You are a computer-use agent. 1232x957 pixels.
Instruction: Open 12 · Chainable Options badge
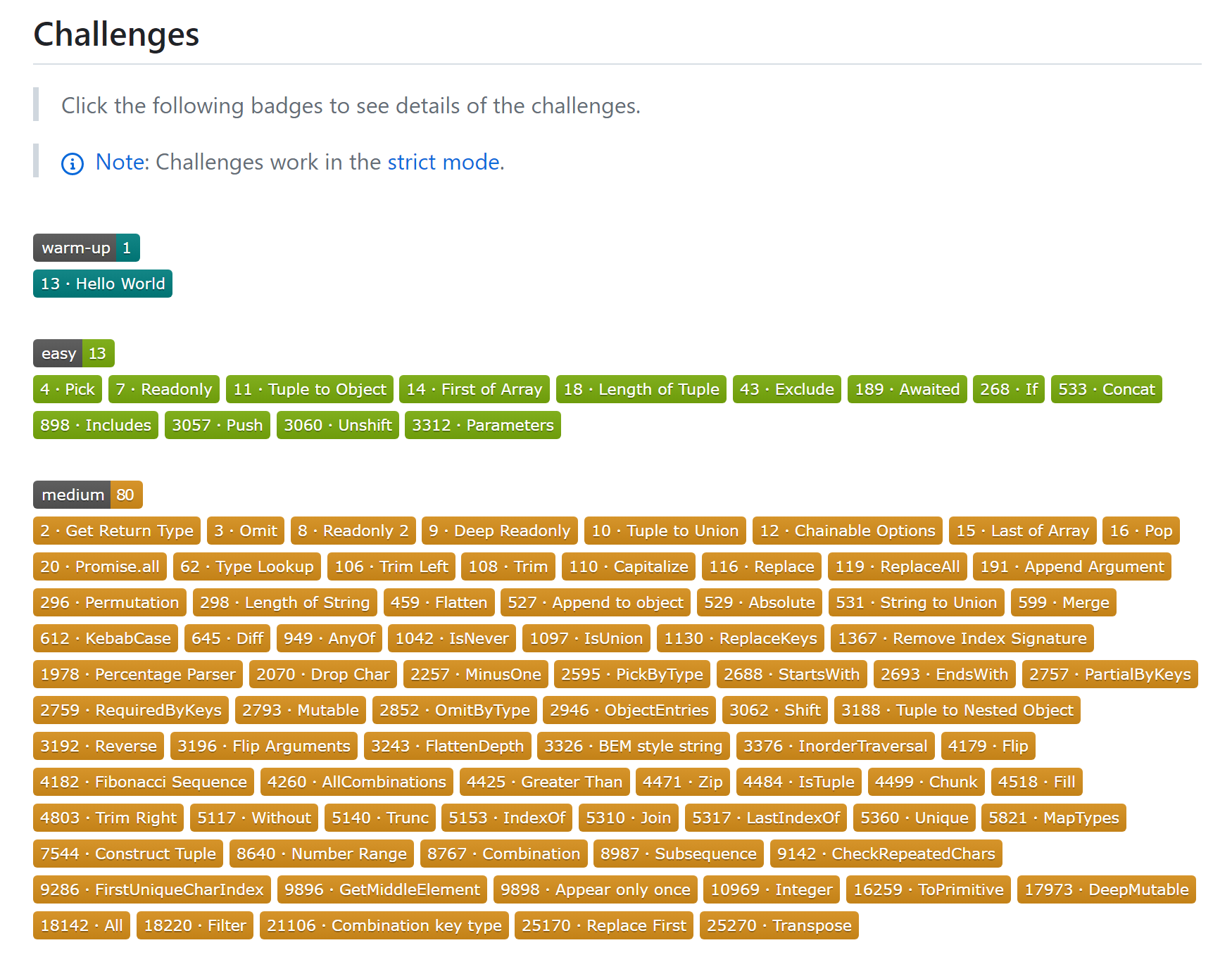[848, 531]
